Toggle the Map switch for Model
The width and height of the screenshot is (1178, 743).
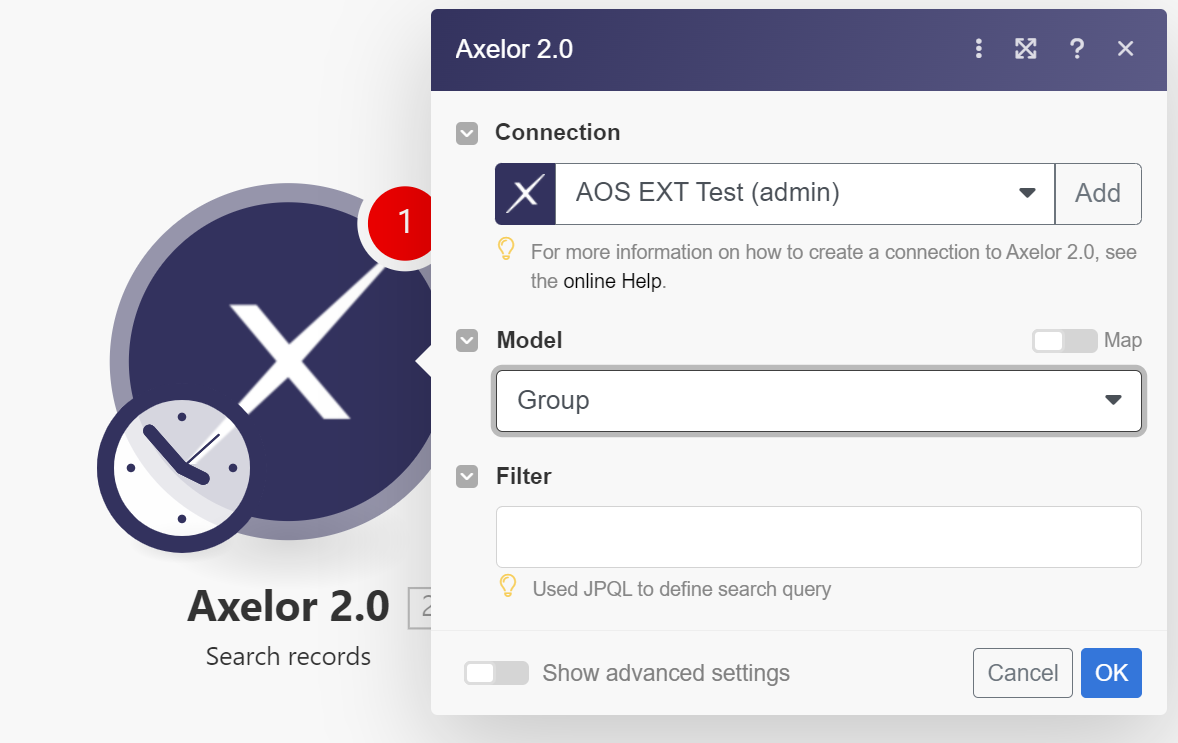[x=1064, y=341]
